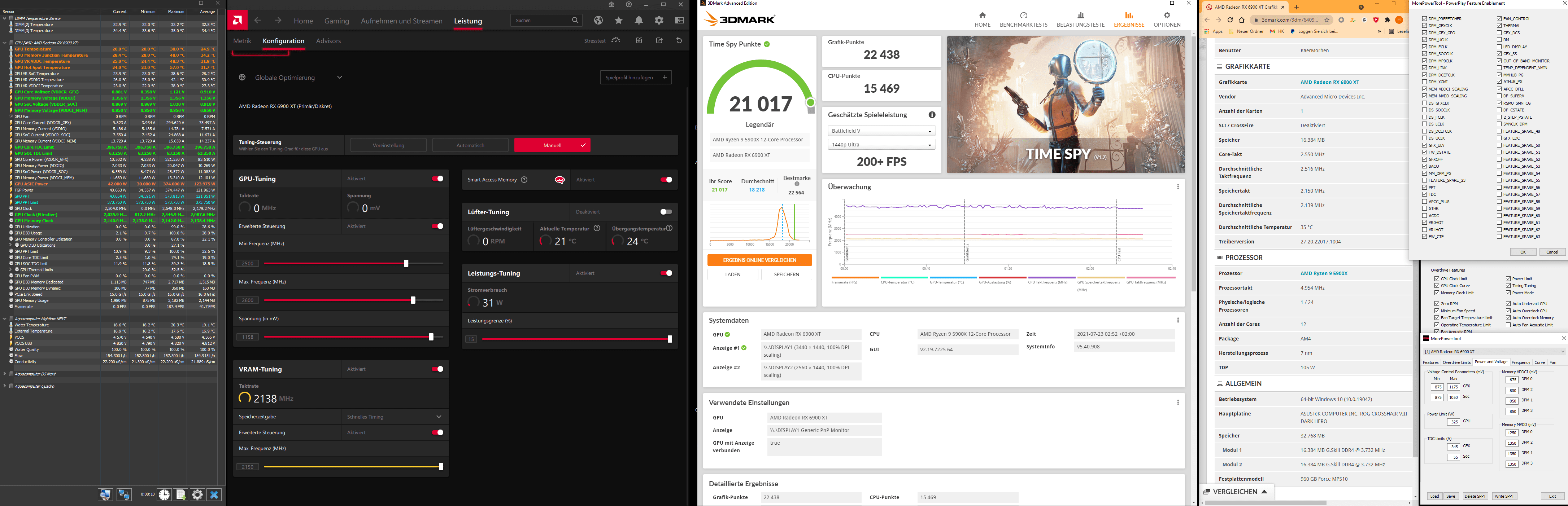Switch to Advisors tab

click(x=329, y=41)
